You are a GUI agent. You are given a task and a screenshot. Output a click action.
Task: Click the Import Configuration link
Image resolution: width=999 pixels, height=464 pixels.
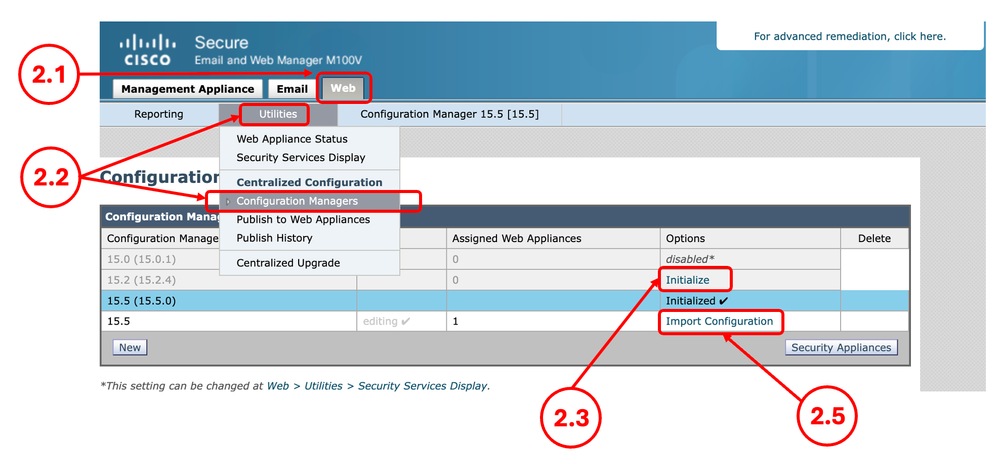point(719,321)
